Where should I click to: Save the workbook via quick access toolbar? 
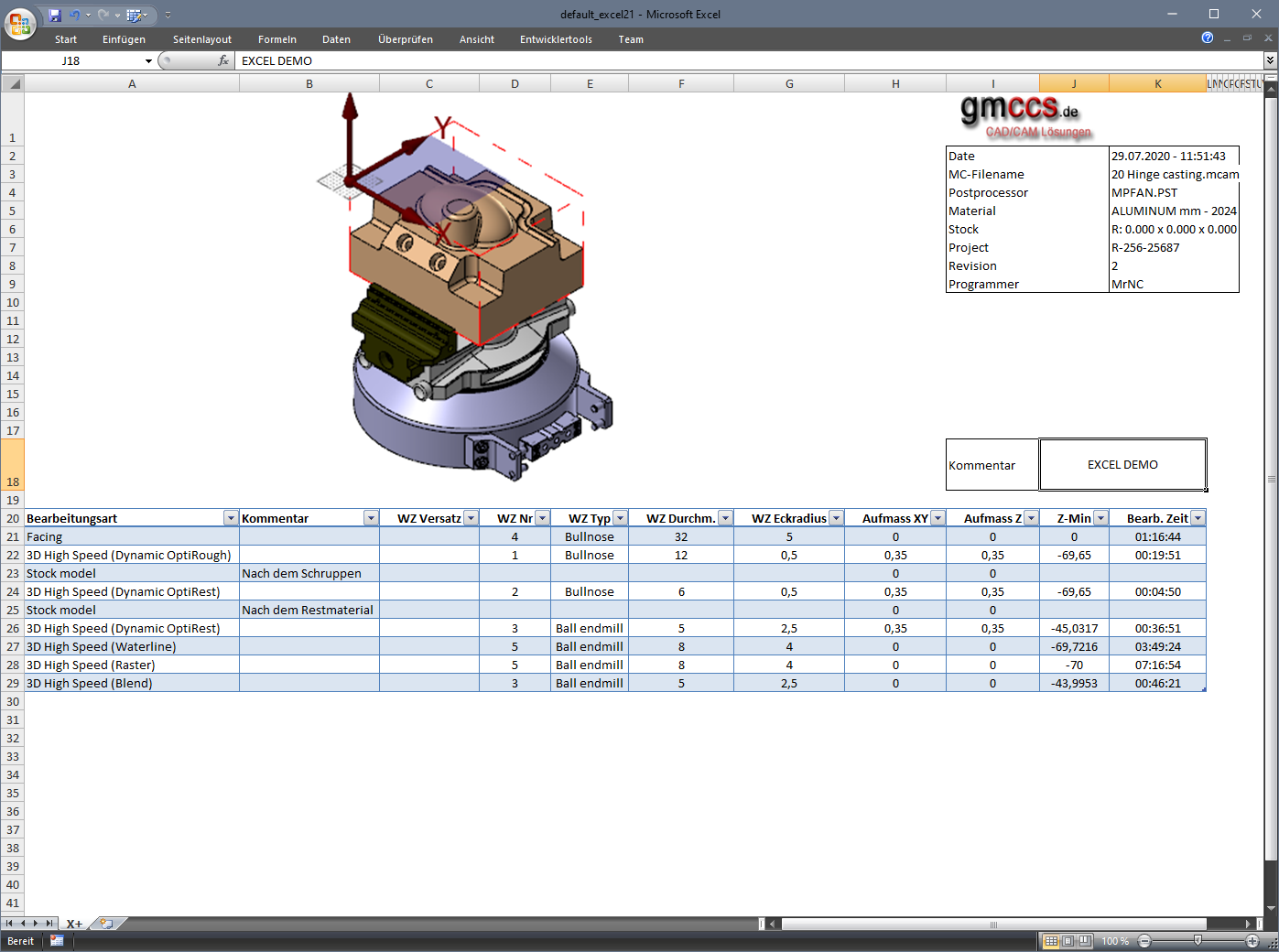55,15
